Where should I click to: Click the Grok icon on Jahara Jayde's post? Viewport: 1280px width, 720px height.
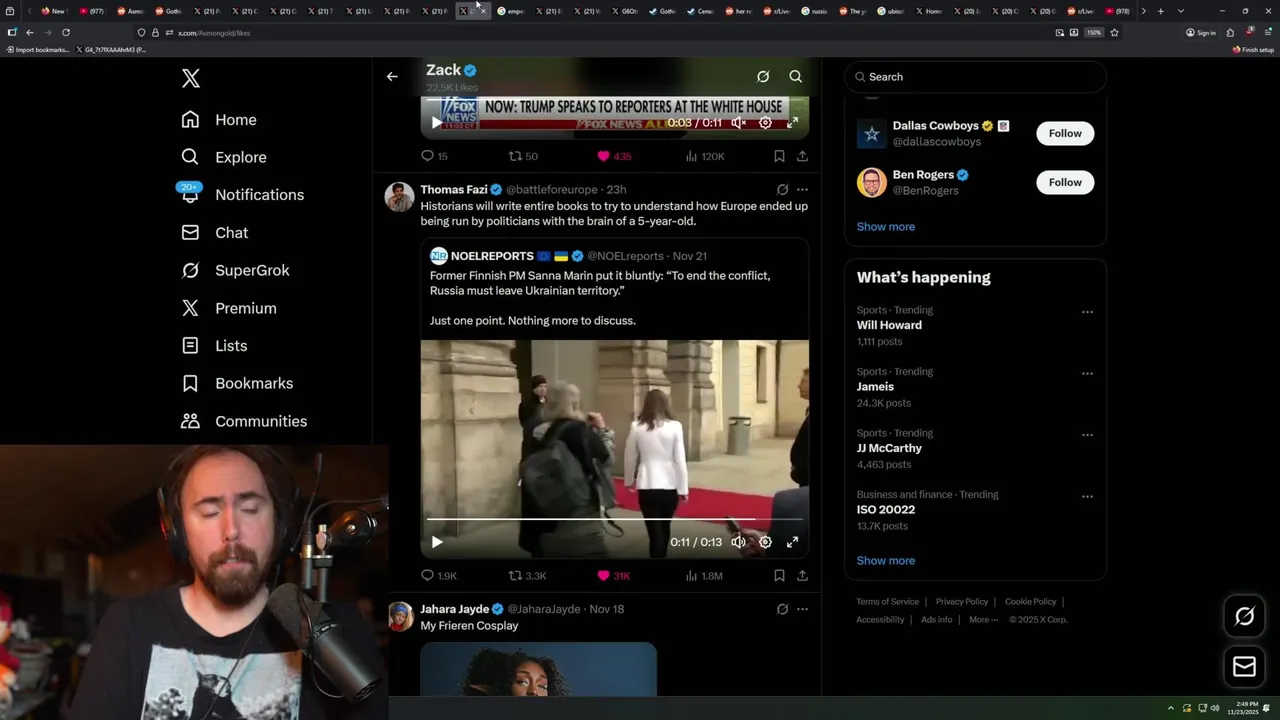pyautogui.click(x=782, y=609)
